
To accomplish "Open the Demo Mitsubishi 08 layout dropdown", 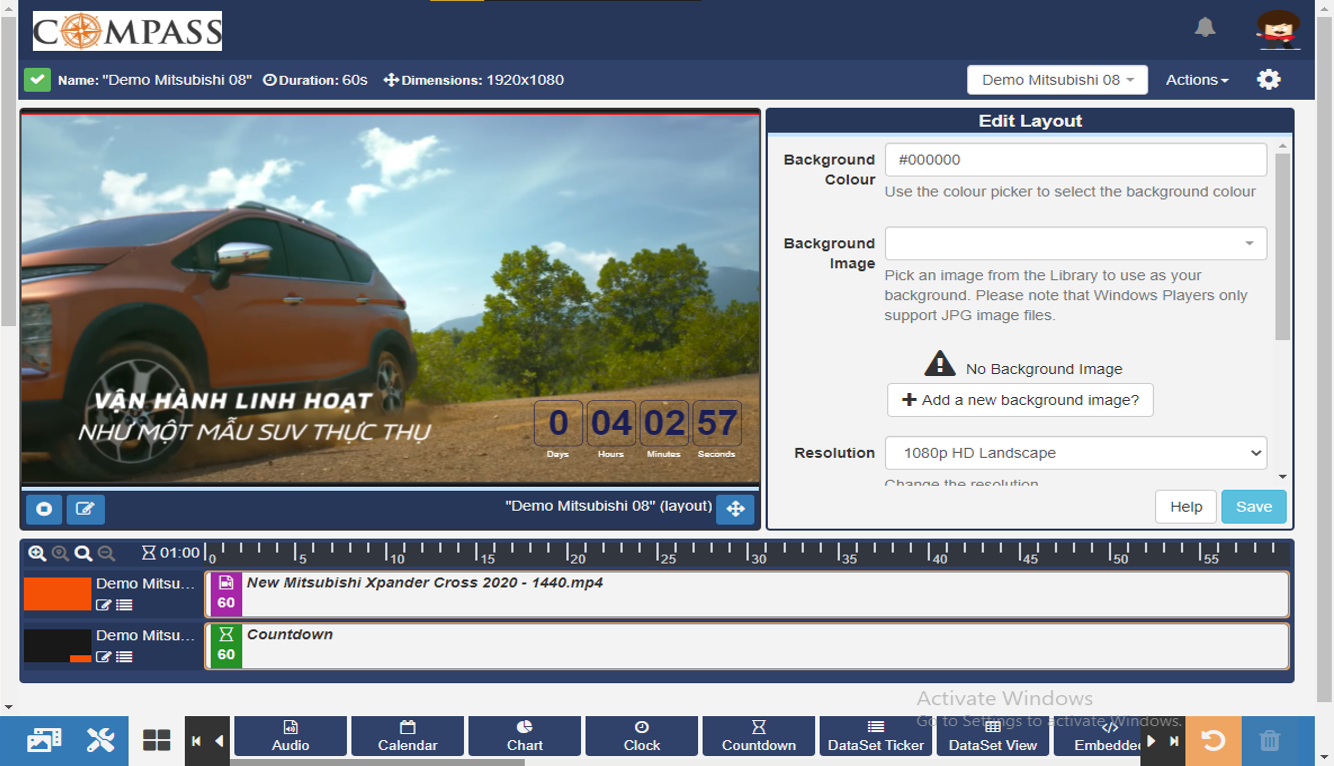I will pyautogui.click(x=1057, y=80).
